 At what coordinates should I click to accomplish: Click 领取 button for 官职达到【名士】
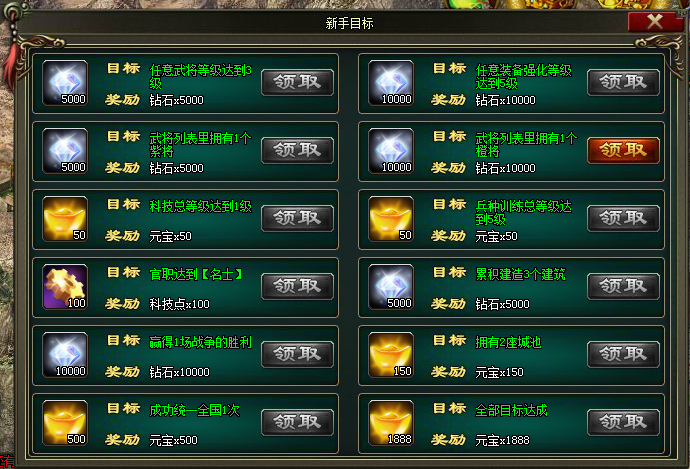[x=297, y=286]
